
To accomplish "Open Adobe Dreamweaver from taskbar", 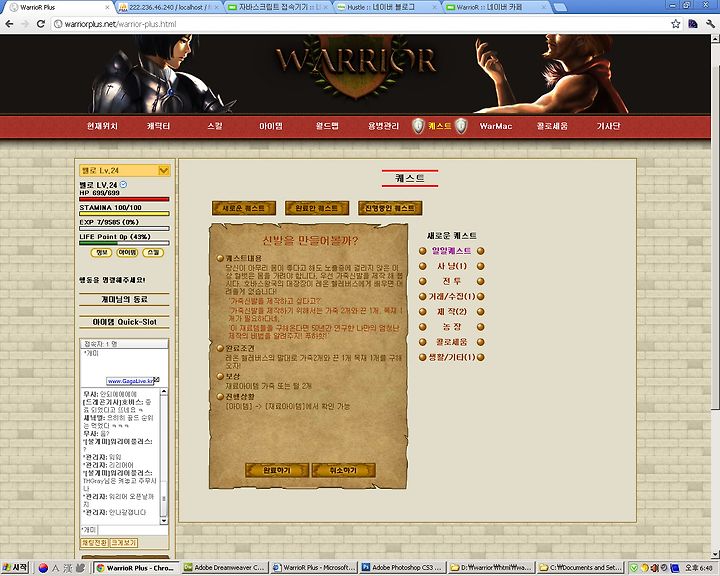I will (225, 568).
